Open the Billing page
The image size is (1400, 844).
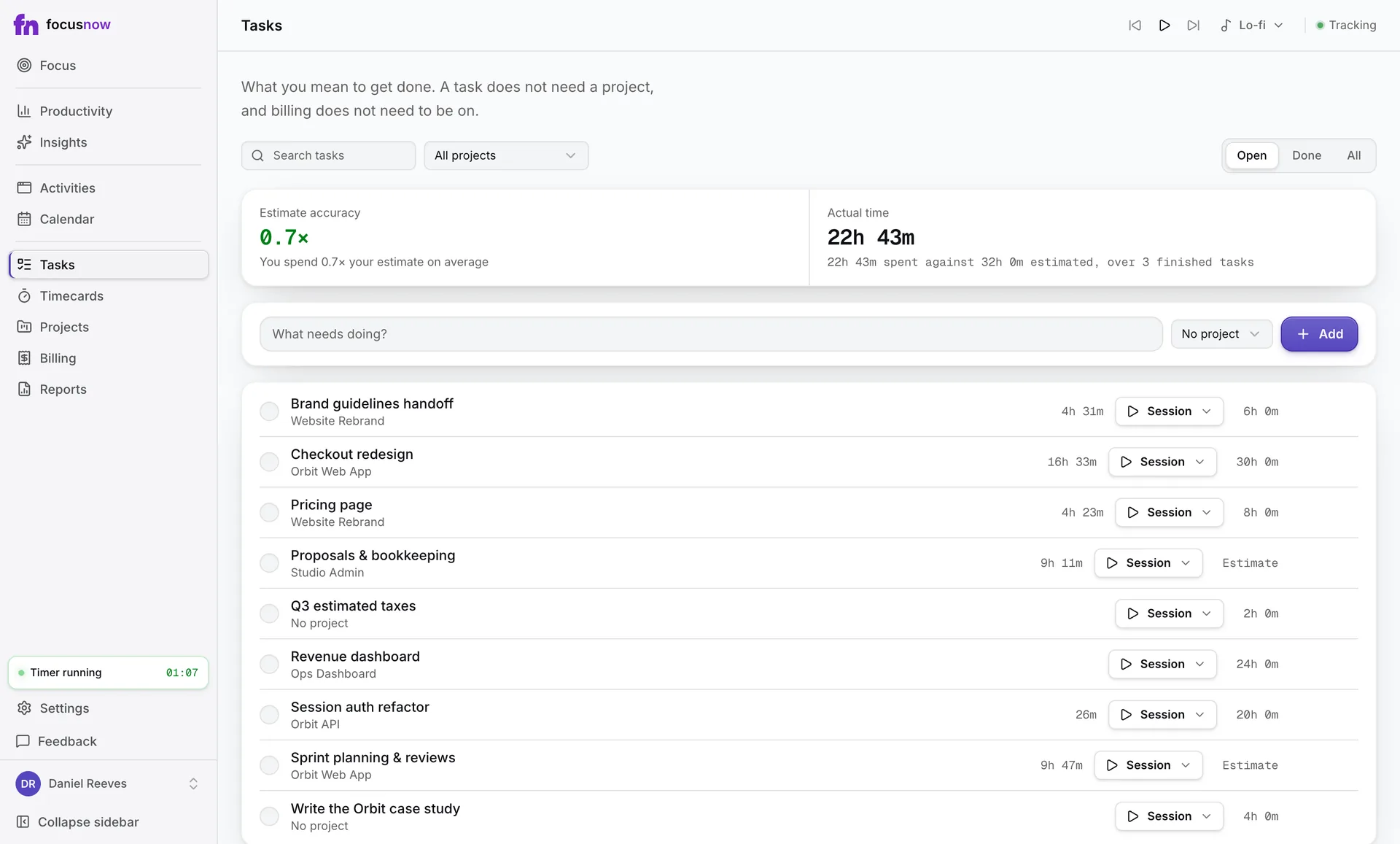tap(109, 358)
